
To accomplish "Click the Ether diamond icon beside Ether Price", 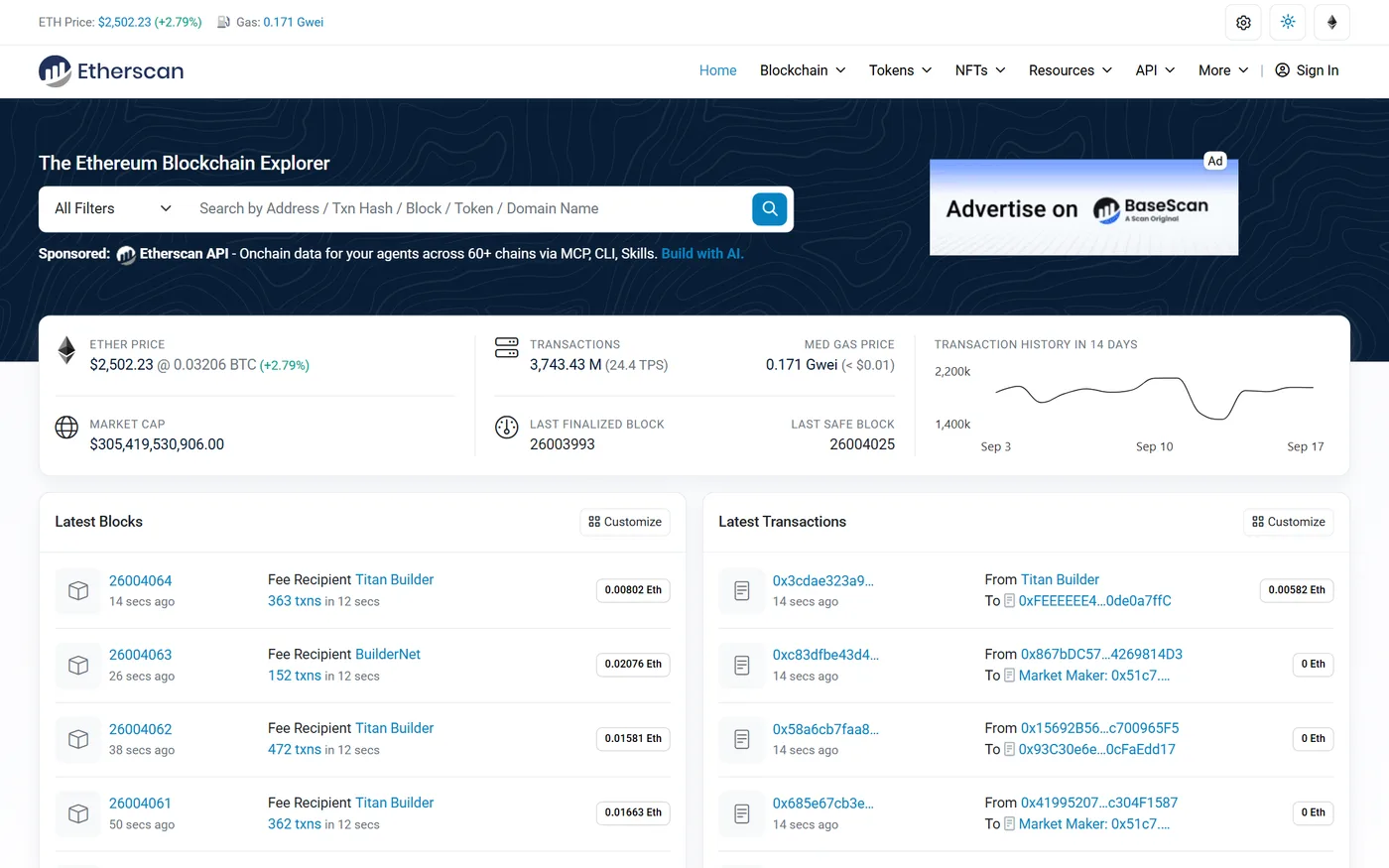I will pyautogui.click(x=66, y=350).
